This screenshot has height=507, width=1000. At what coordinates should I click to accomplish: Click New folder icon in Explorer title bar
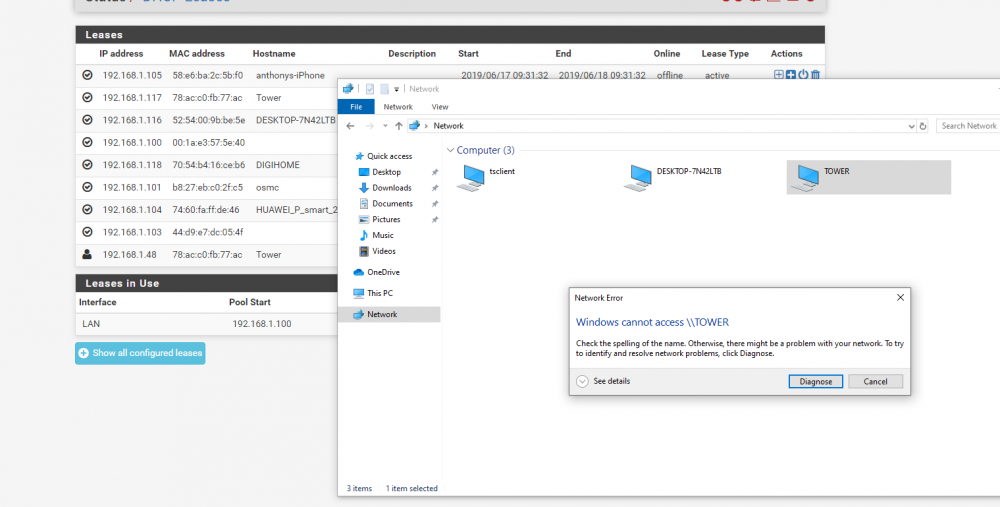pyautogui.click(x=384, y=89)
